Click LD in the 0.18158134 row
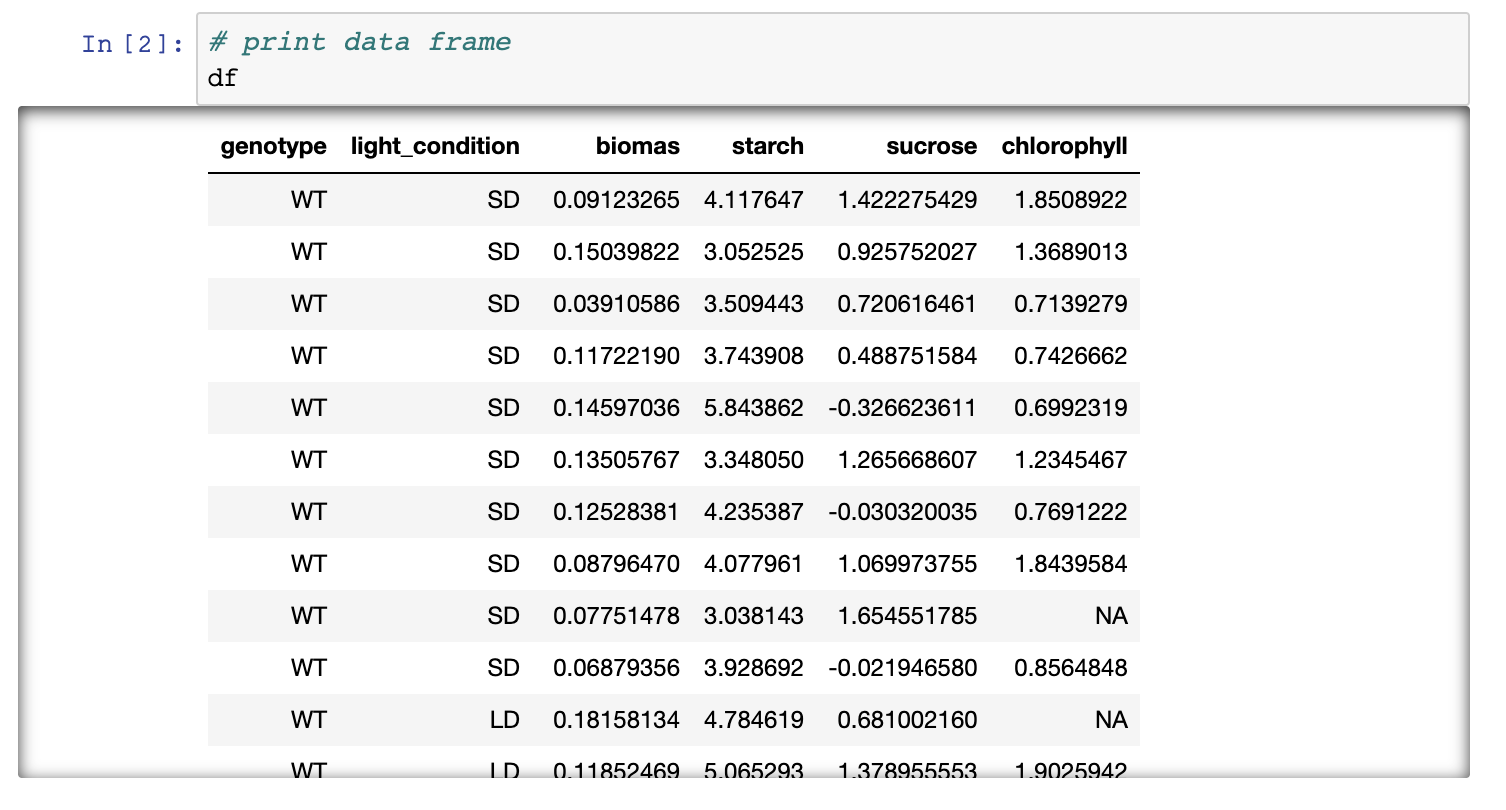 505,720
